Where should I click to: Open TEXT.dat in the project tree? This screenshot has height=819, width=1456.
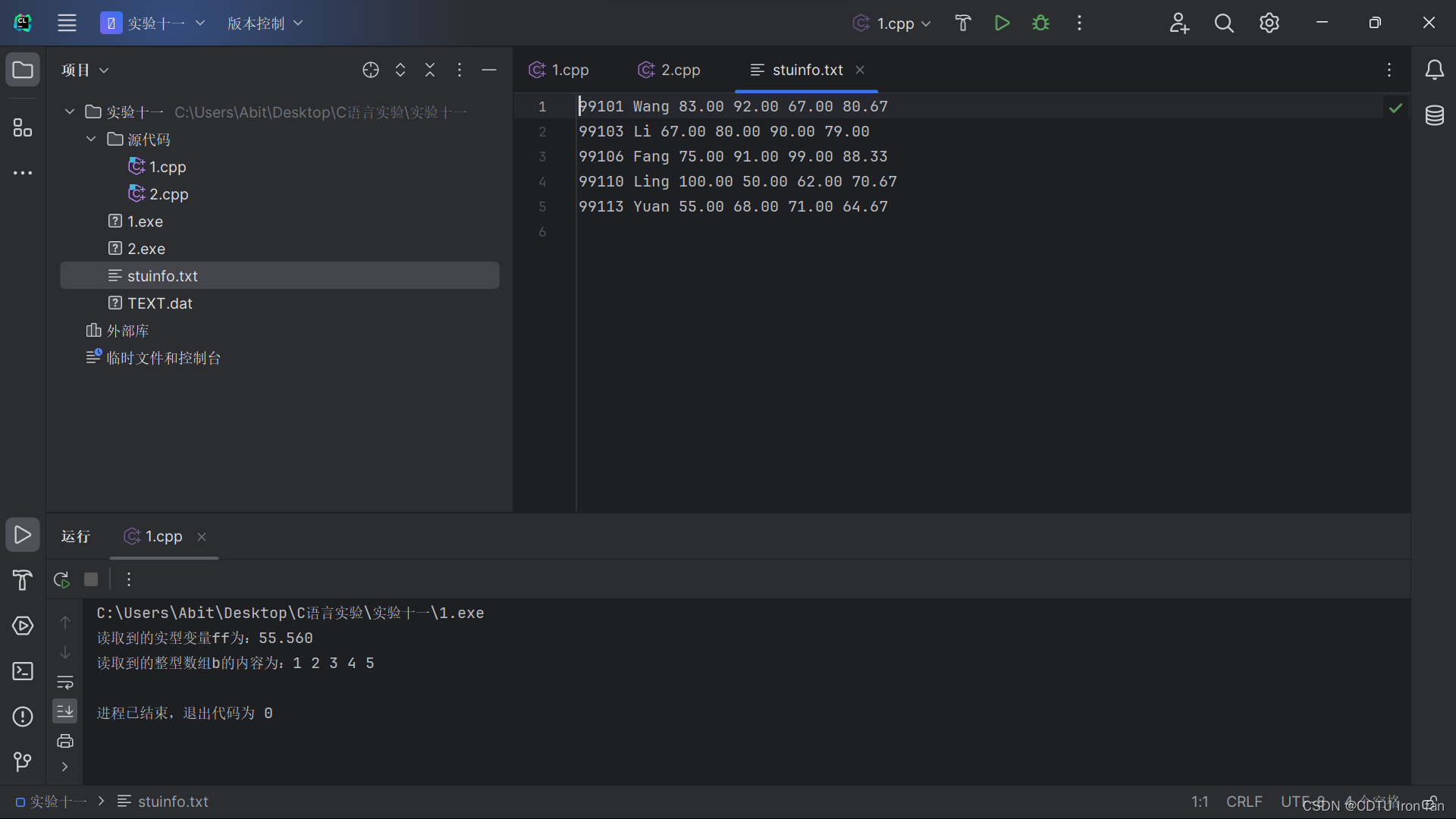click(x=159, y=303)
